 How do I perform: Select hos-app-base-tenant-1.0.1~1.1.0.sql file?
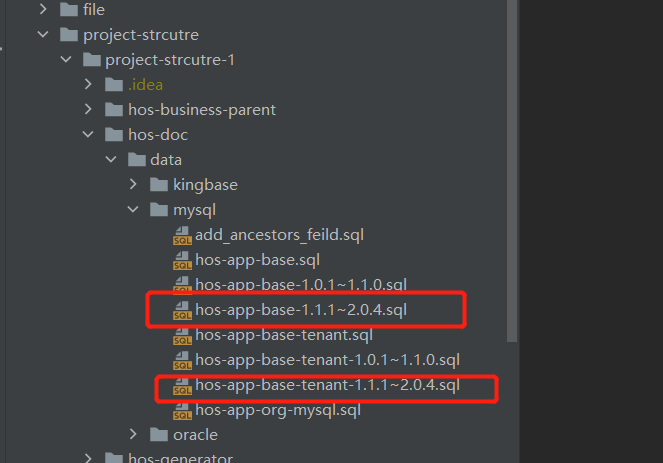pos(327,360)
